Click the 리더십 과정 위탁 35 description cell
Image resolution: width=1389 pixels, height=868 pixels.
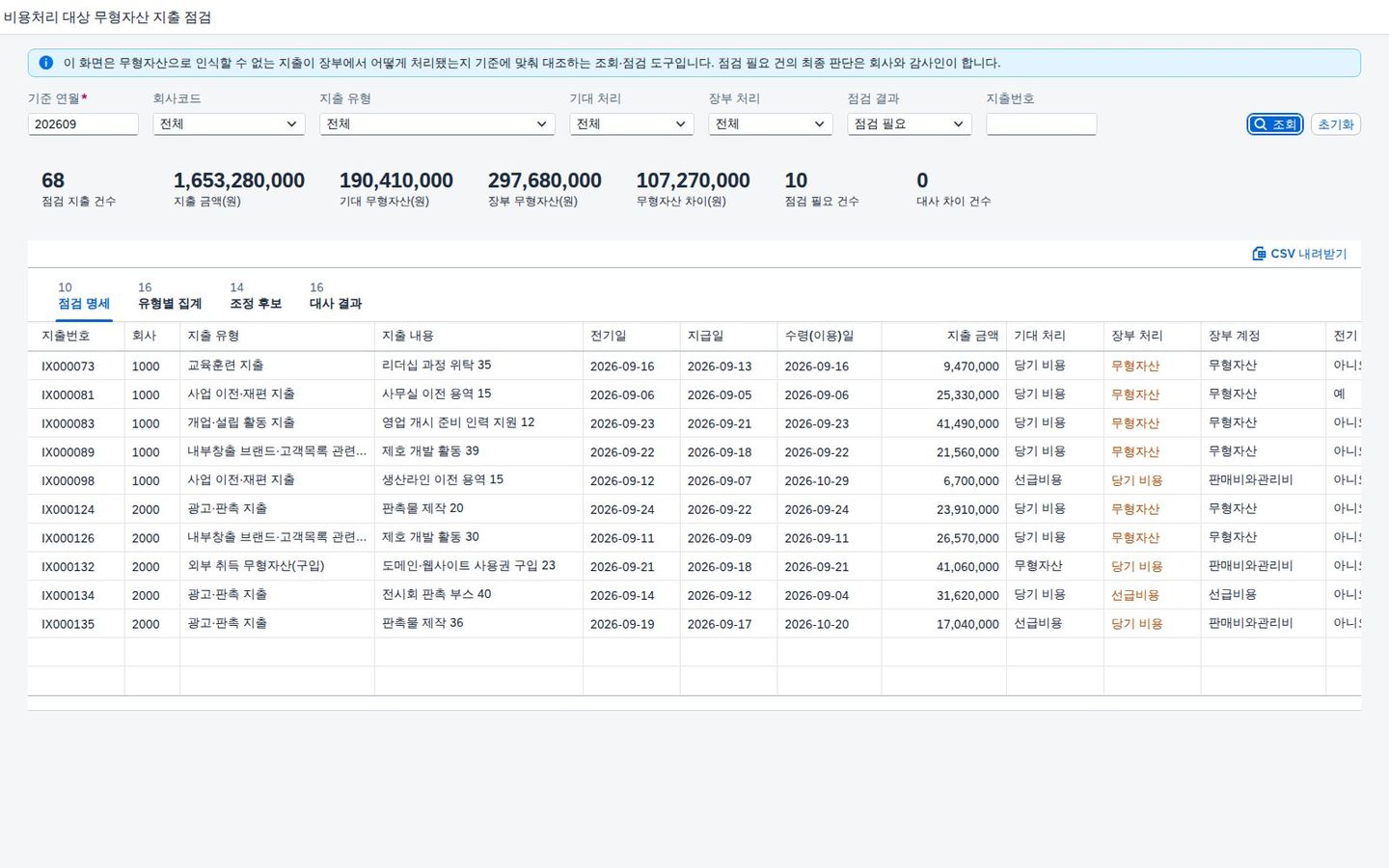pyautogui.click(x=478, y=366)
